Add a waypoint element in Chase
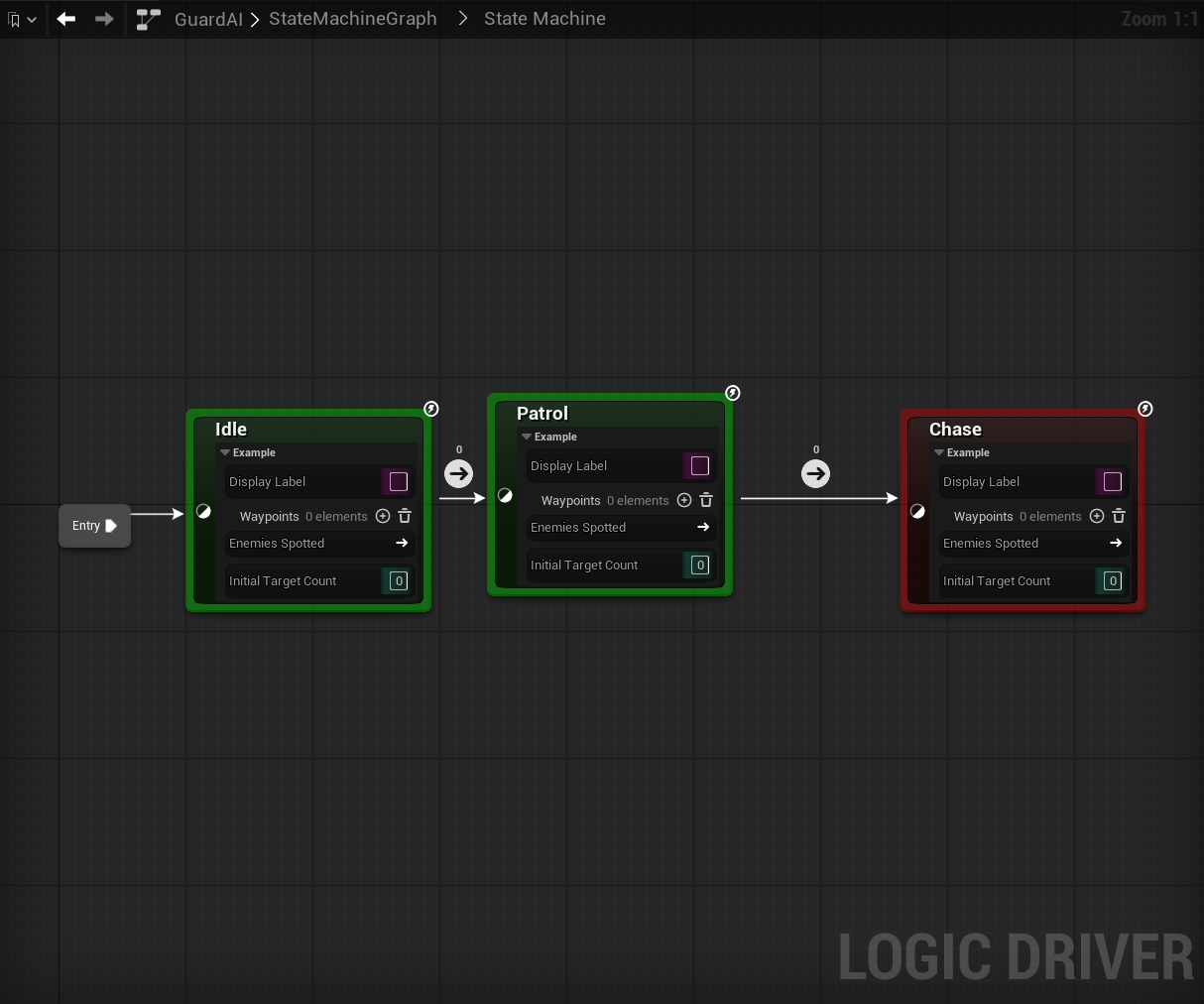 [x=1097, y=516]
